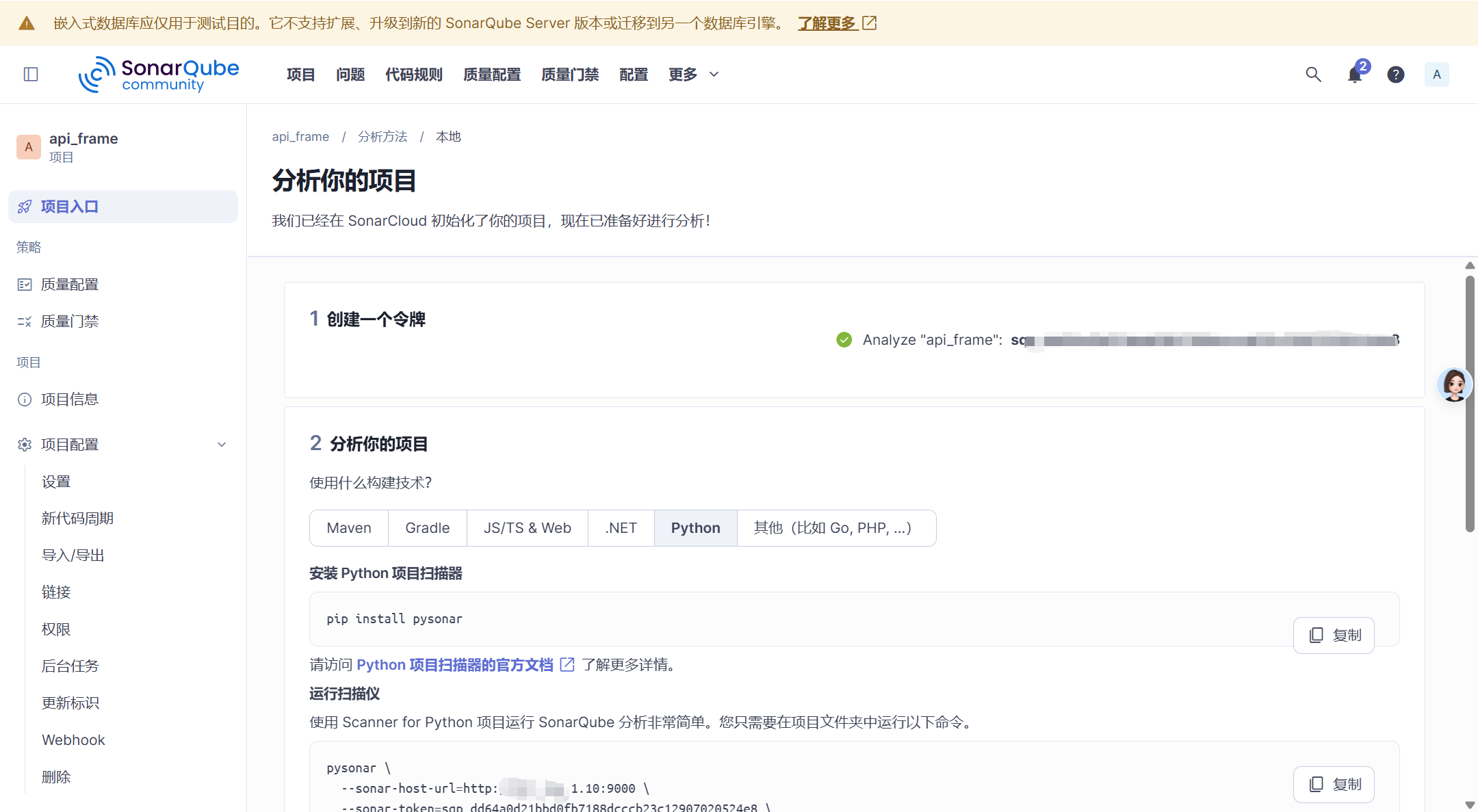Toggle the sidebar collapse icon
The width and height of the screenshot is (1478, 812).
(x=31, y=74)
